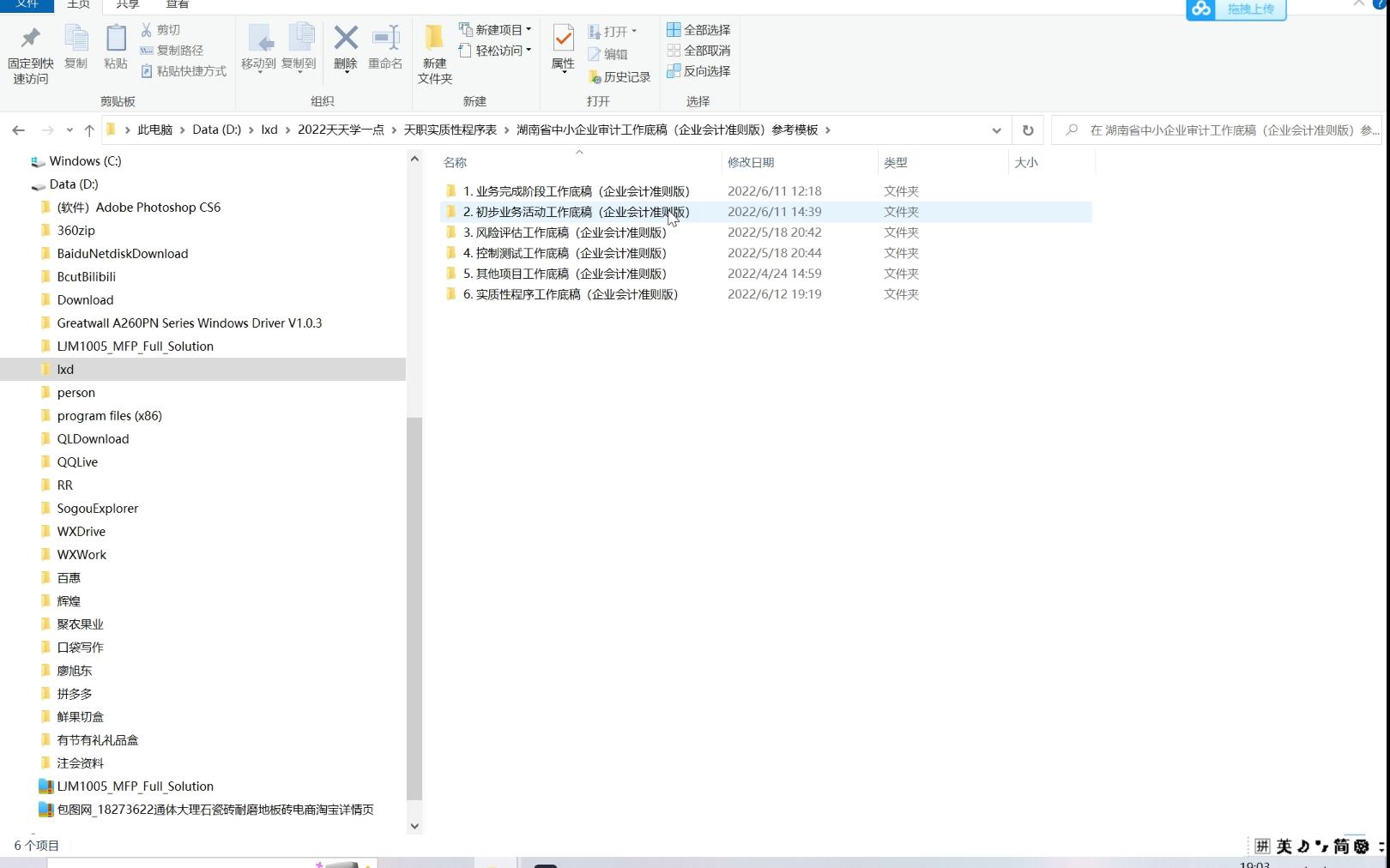Image resolution: width=1390 pixels, height=868 pixels.
Task: Switch to the 共享 ribbon tab
Action: click(128, 5)
